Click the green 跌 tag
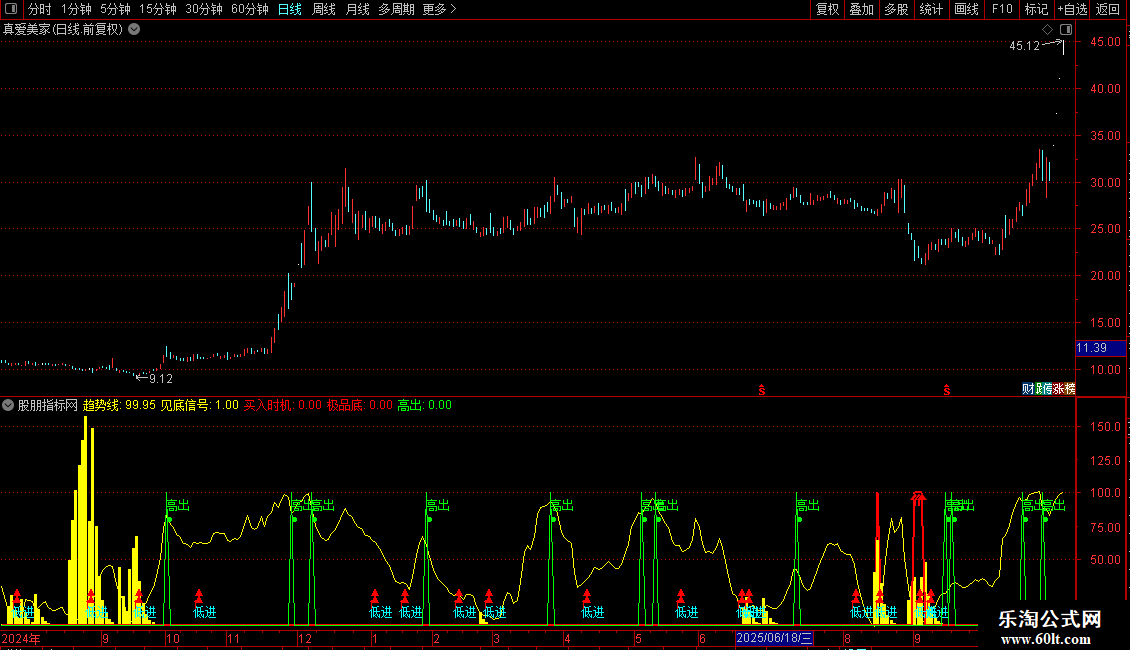Viewport: 1130px width, 650px height. pyautogui.click(x=1038, y=389)
